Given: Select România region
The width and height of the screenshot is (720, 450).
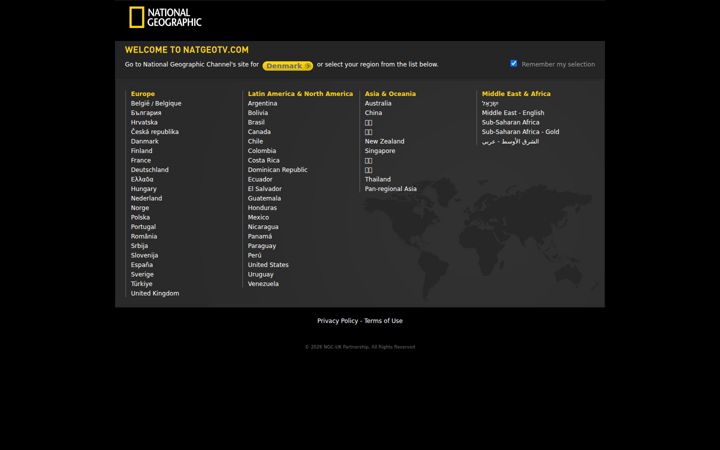Looking at the screenshot, I should [x=144, y=236].
